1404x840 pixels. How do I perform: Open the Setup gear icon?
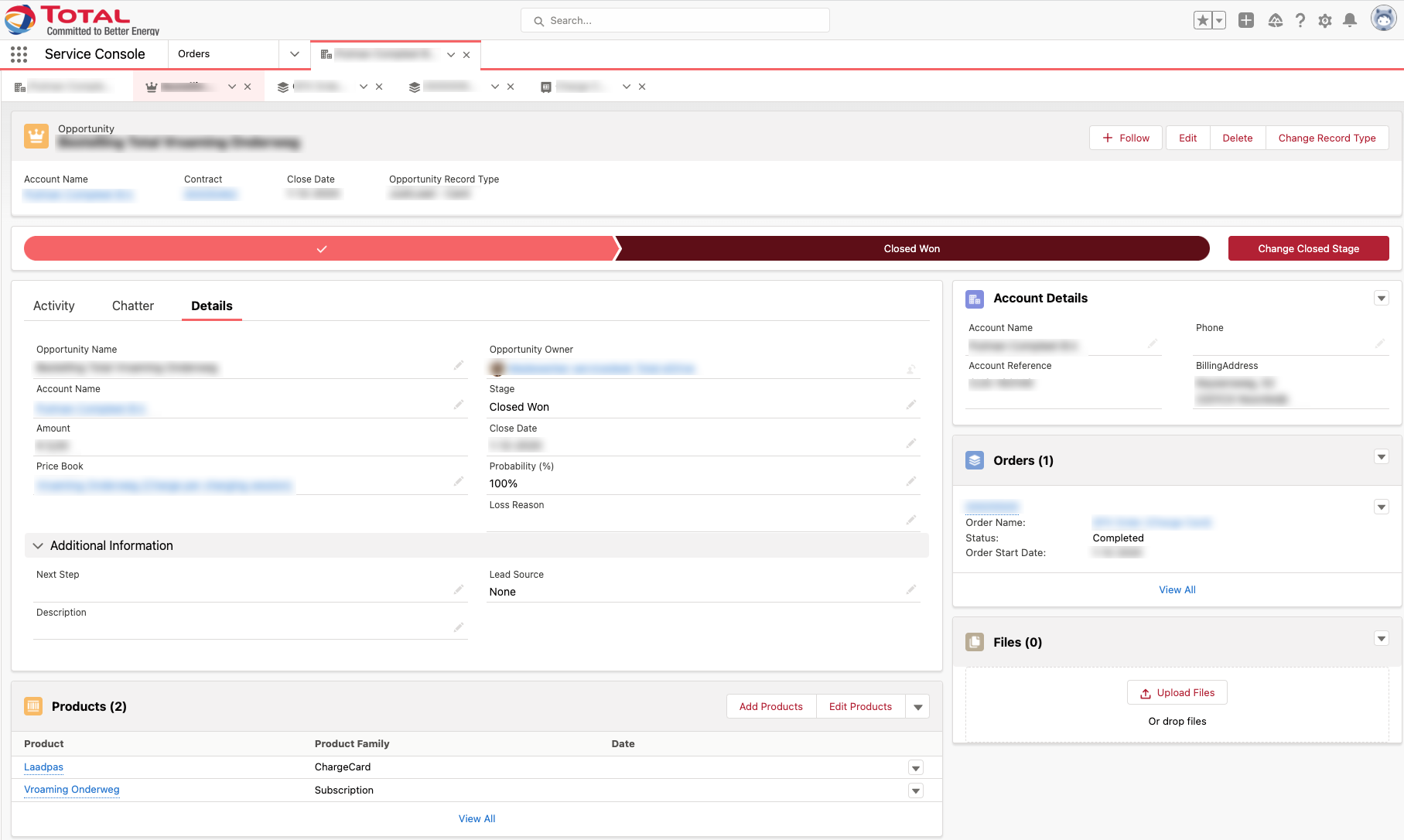point(1325,21)
